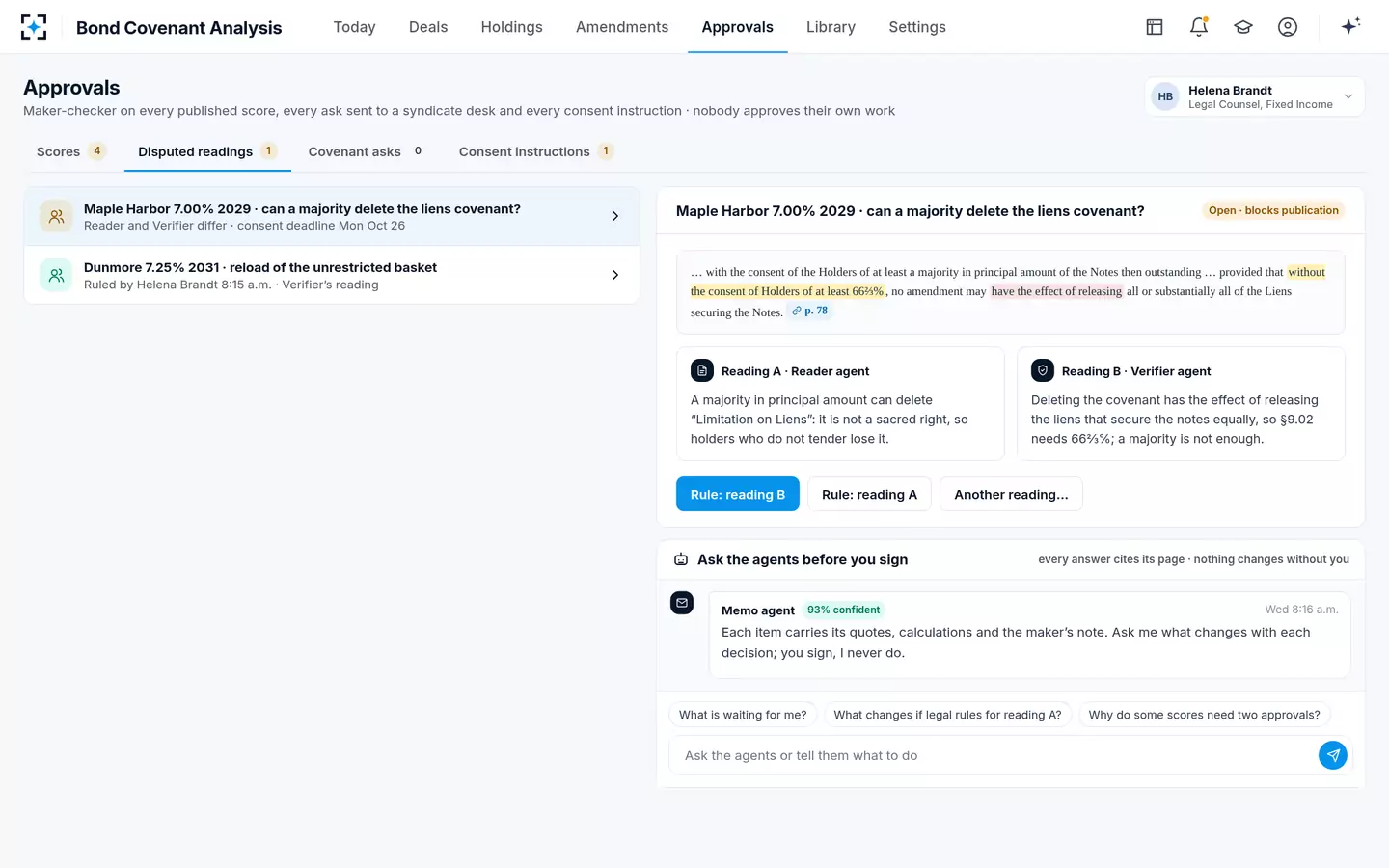Open the user profile circle icon
Screen dimensions: 1389x868
pyautogui.click(x=1288, y=27)
